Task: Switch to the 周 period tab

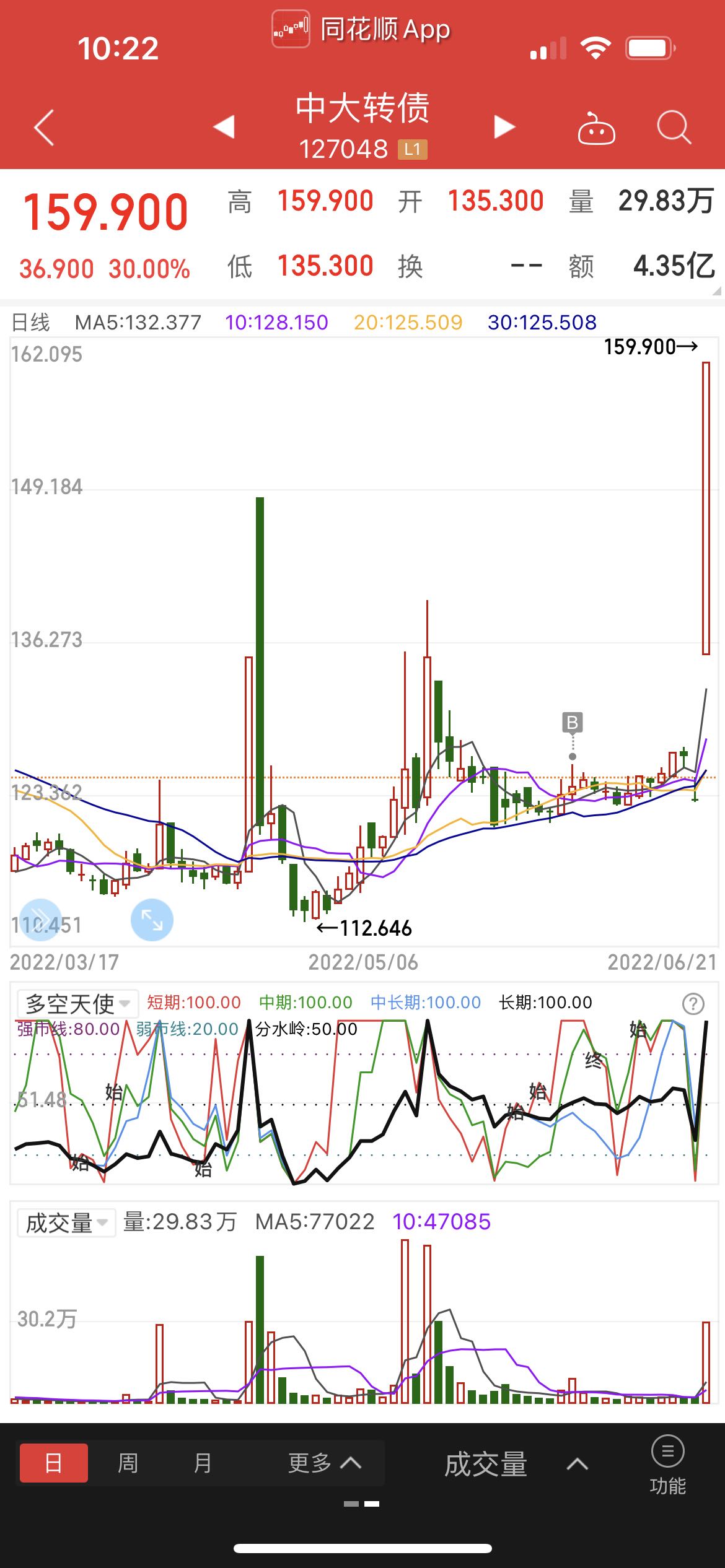Action: point(128,1463)
